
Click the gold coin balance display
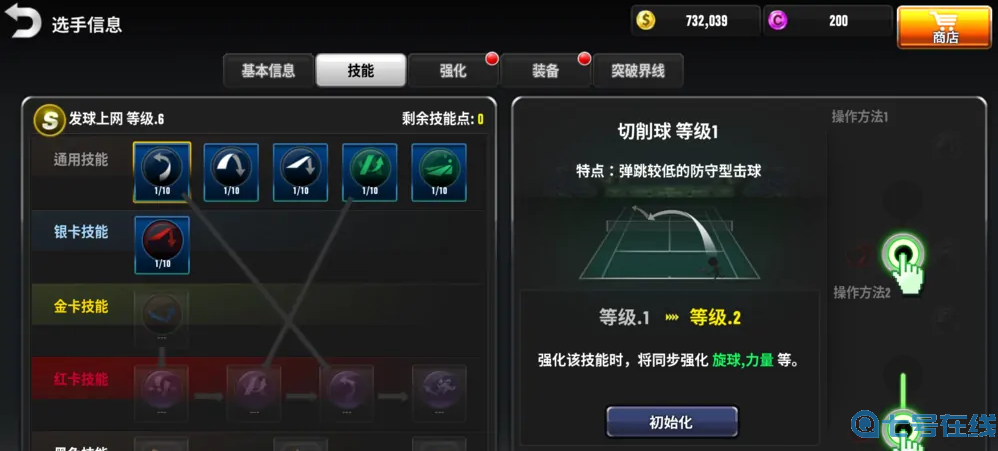point(696,20)
